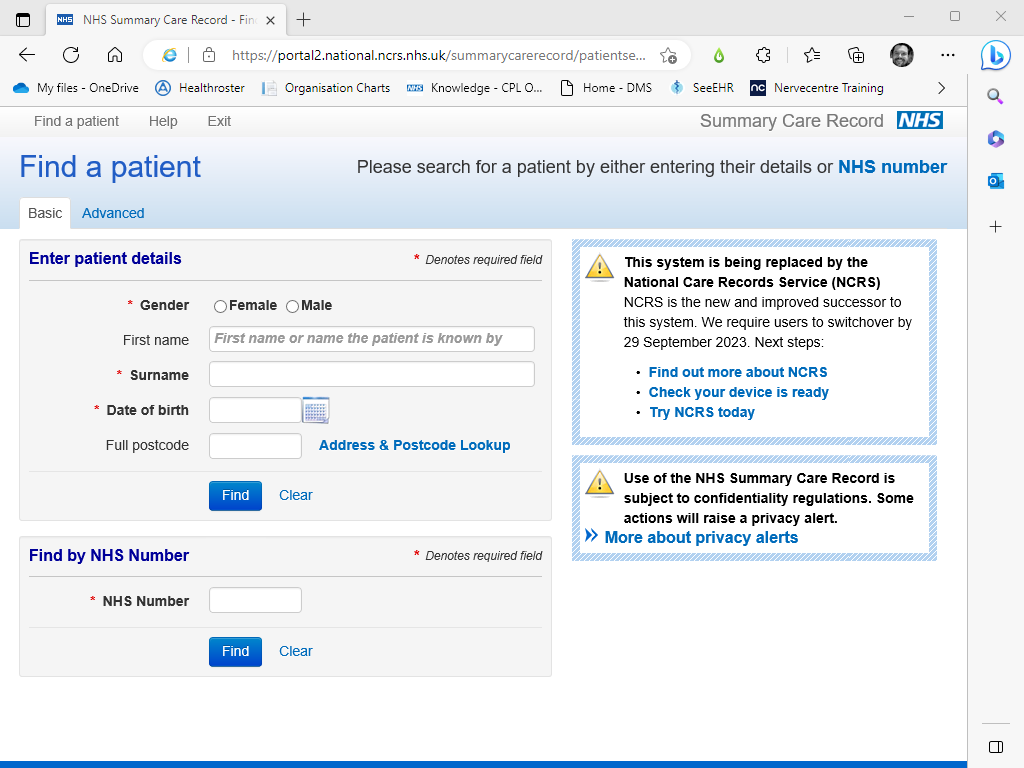Open Settings and more ellipsis menu
Viewport: 1024px width, 768px height.
[948, 56]
